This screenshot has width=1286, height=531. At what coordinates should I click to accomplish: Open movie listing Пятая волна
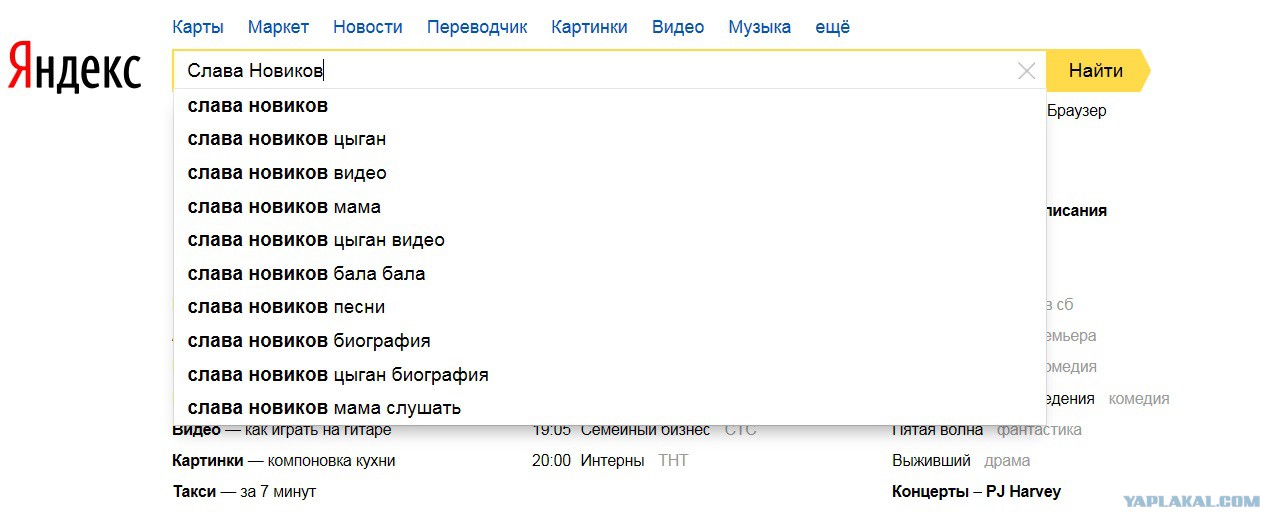pyautogui.click(x=987, y=430)
